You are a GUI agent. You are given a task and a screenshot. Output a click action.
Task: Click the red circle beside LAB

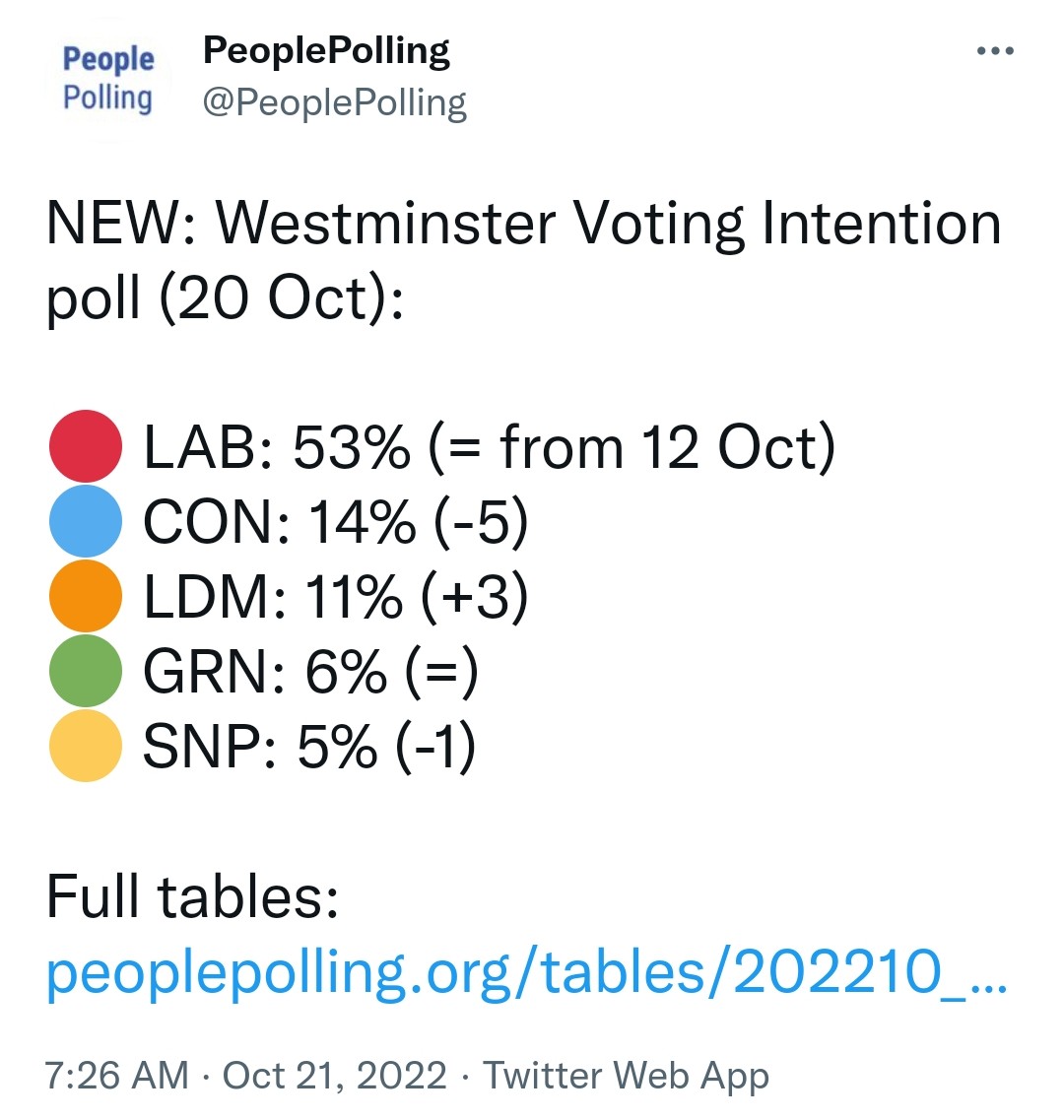point(86,445)
